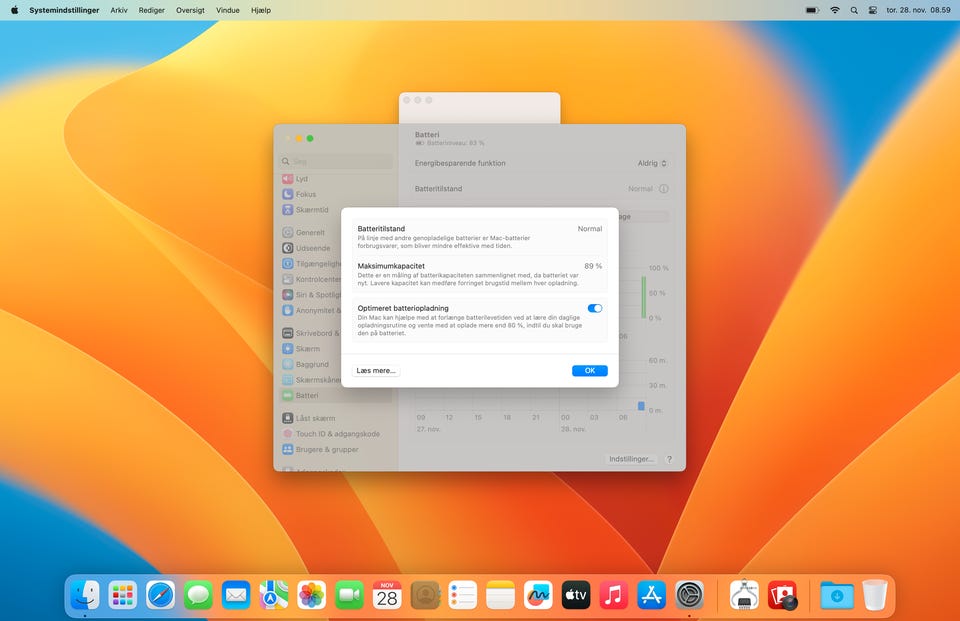
Task: Open the Hjælp menu
Action: tap(260, 10)
